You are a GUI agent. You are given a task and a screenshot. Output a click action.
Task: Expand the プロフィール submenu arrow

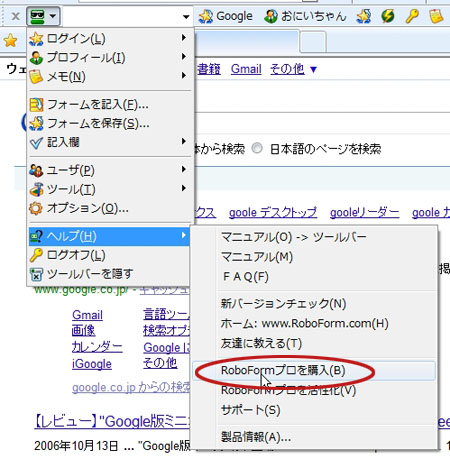pos(184,57)
